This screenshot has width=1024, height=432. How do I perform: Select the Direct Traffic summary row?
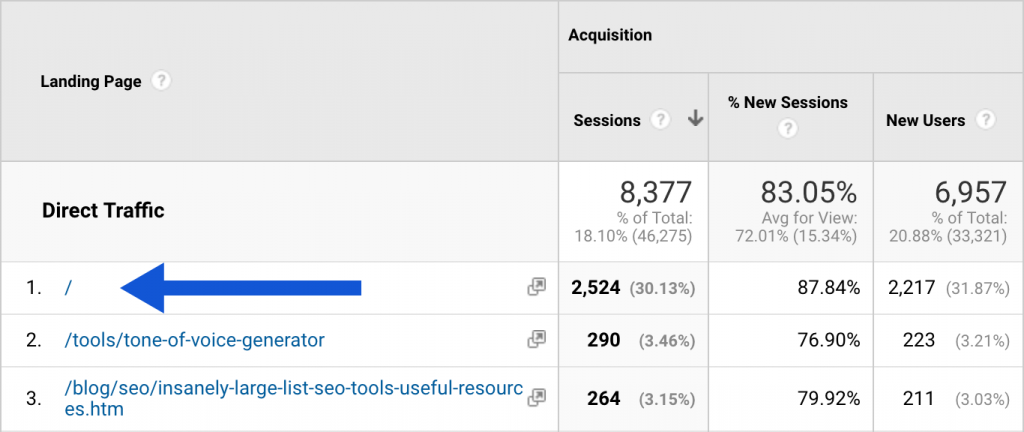point(103,211)
